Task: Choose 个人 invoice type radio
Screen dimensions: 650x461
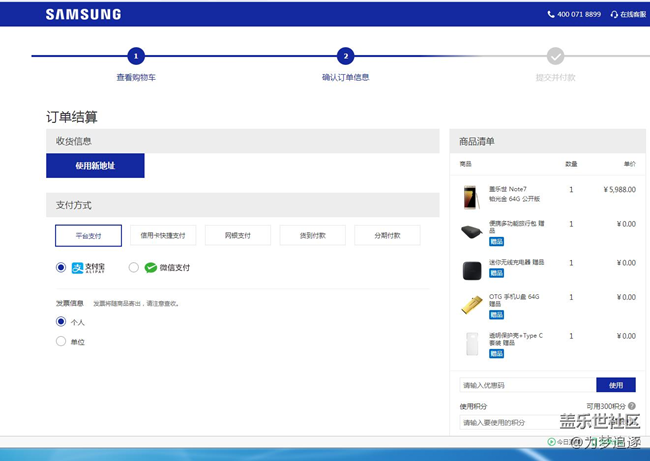Action: tap(61, 322)
